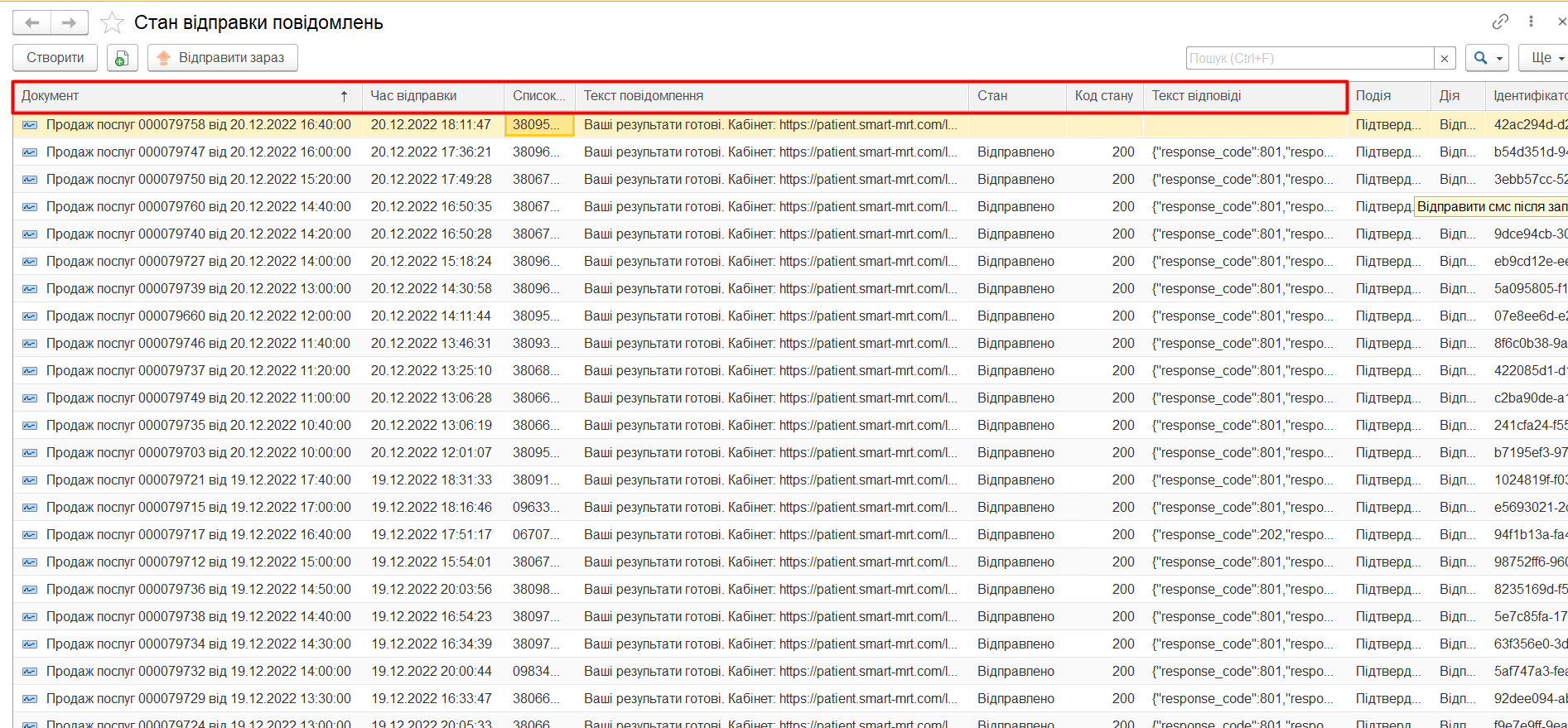The height and width of the screenshot is (728, 1568).
Task: Click the Код стану column header
Action: point(1103,96)
